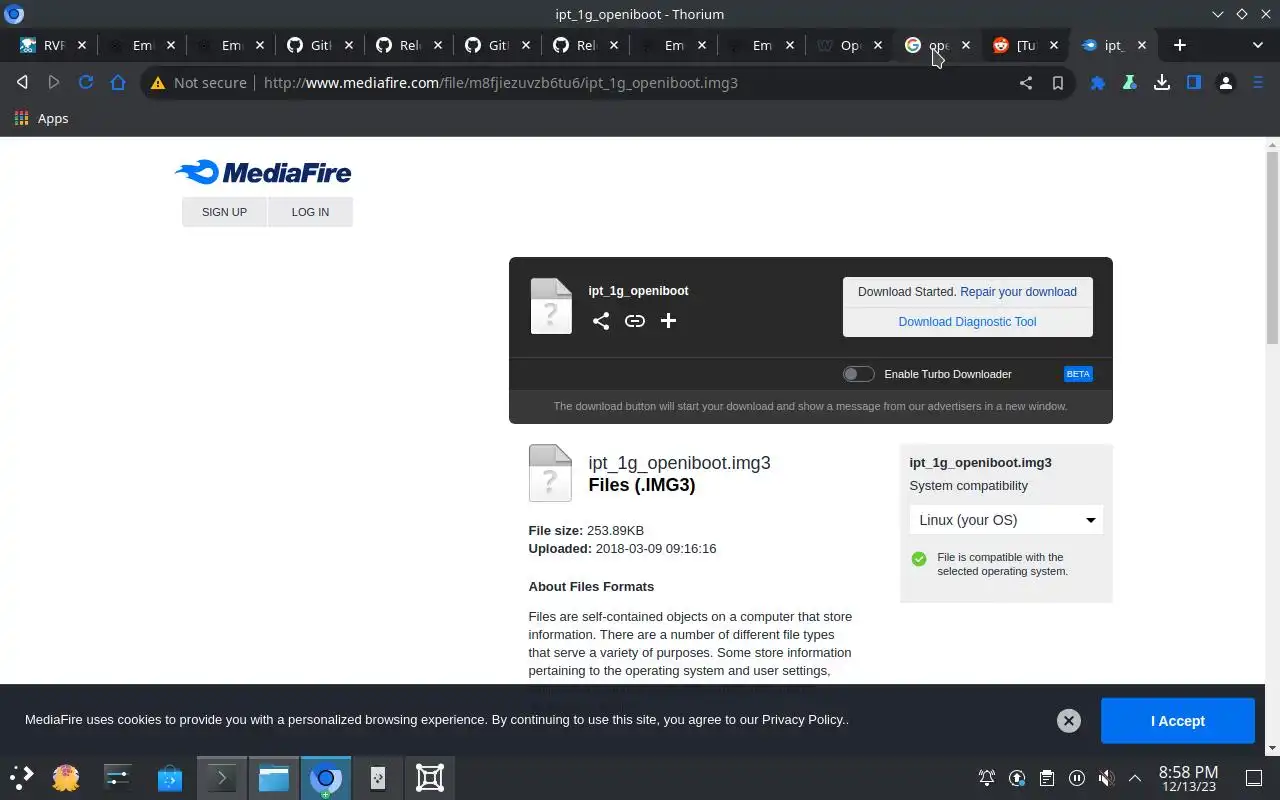Close the Reddit tab

(x=1054, y=45)
